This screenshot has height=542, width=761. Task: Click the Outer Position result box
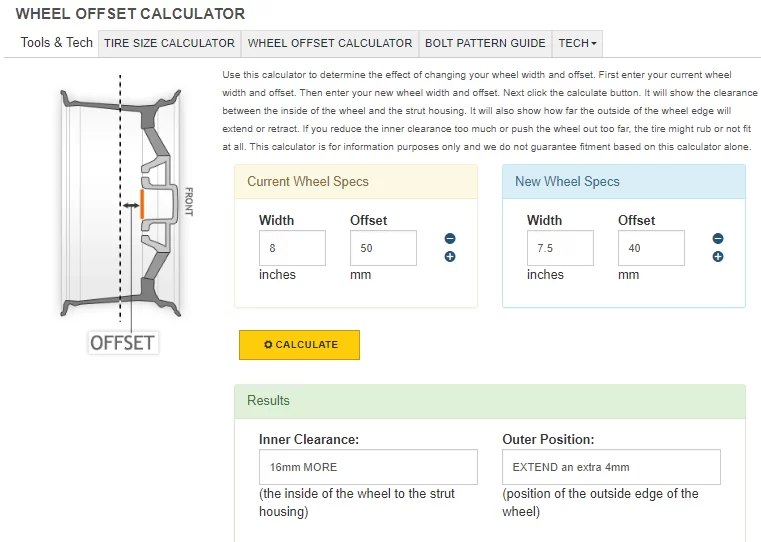(x=611, y=467)
